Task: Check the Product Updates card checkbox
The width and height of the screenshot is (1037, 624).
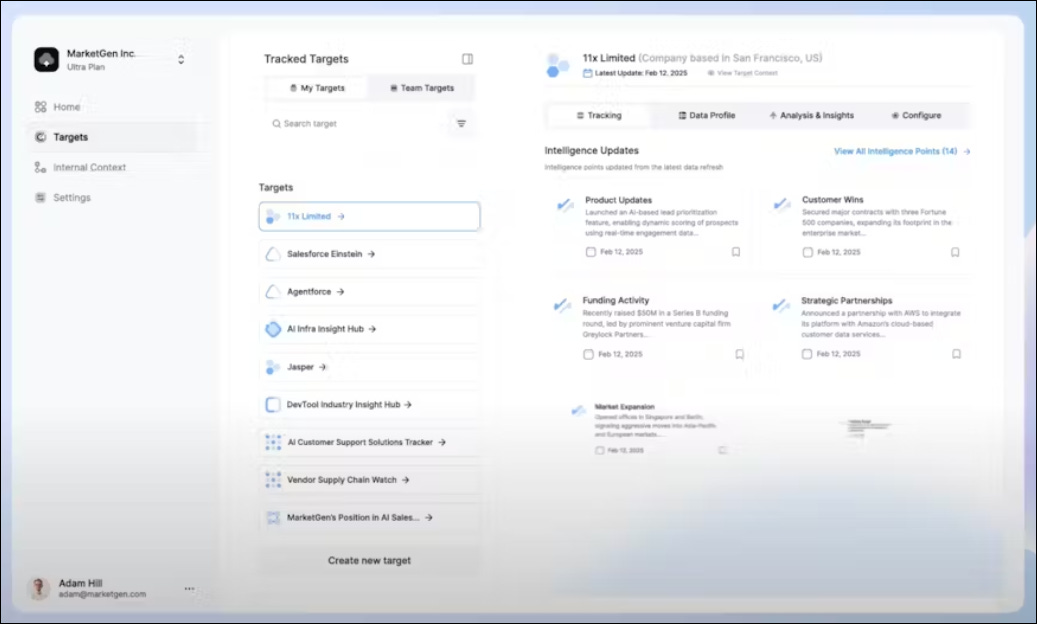Action: coord(591,252)
